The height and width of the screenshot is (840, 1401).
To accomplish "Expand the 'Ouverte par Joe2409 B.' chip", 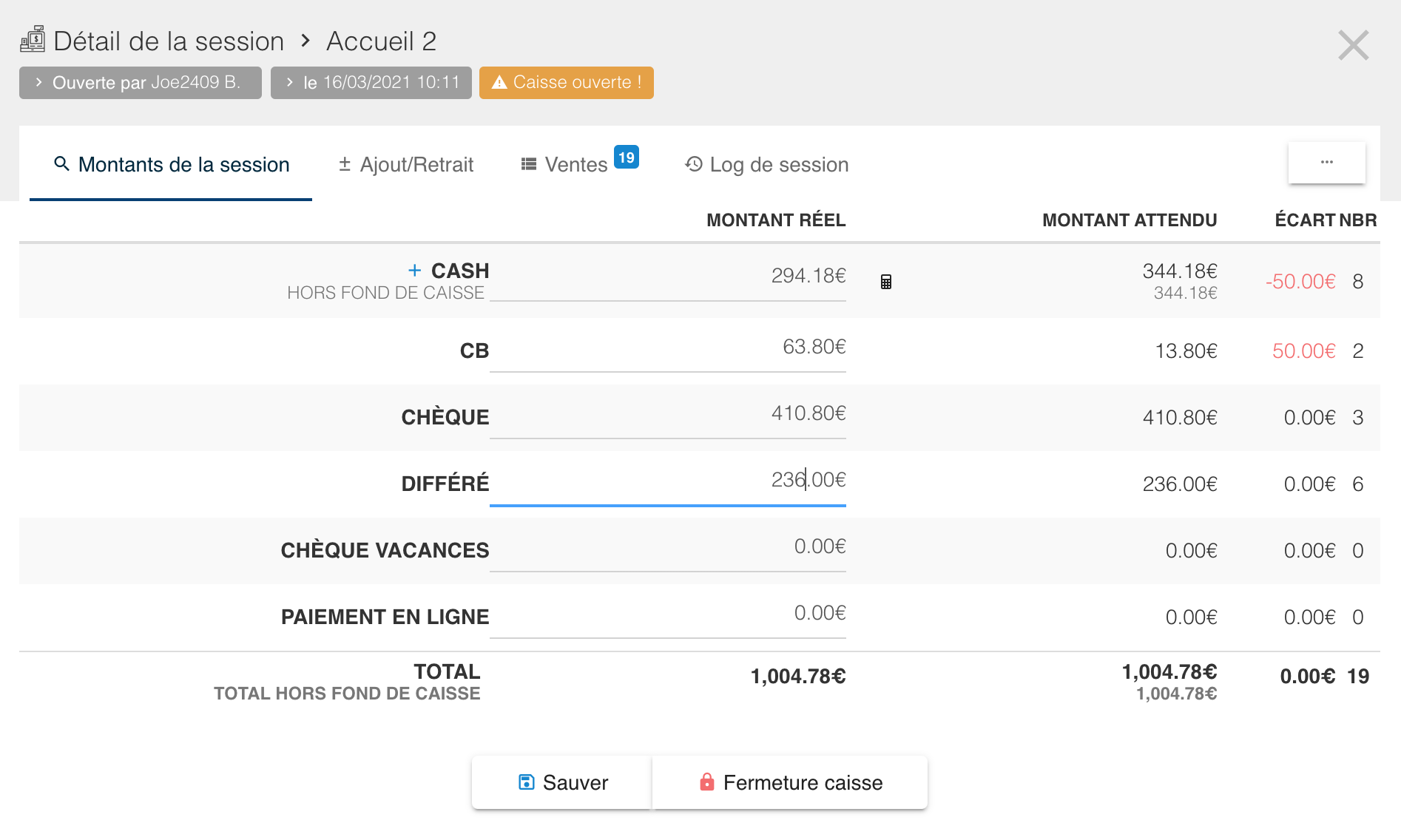I will pyautogui.click(x=141, y=83).
